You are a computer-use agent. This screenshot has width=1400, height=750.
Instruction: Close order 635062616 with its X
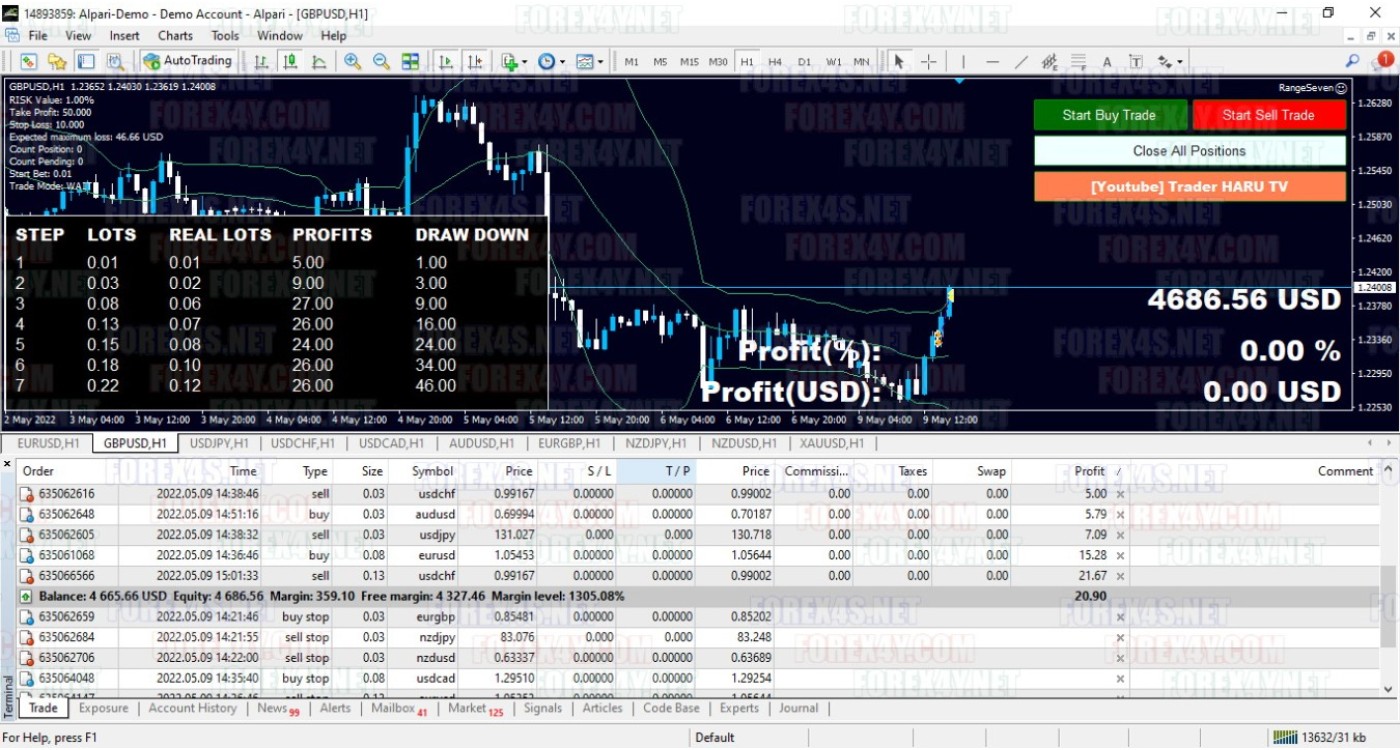(1120, 494)
